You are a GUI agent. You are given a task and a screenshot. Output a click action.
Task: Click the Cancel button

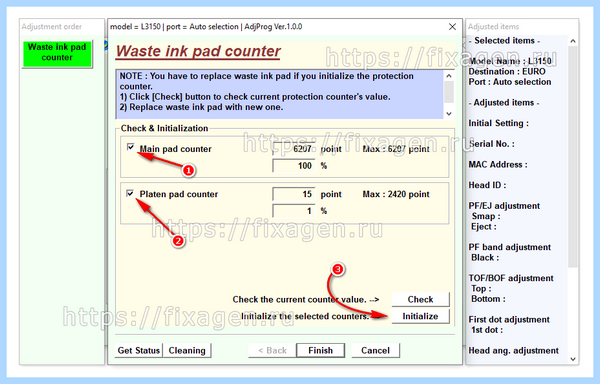tap(375, 350)
